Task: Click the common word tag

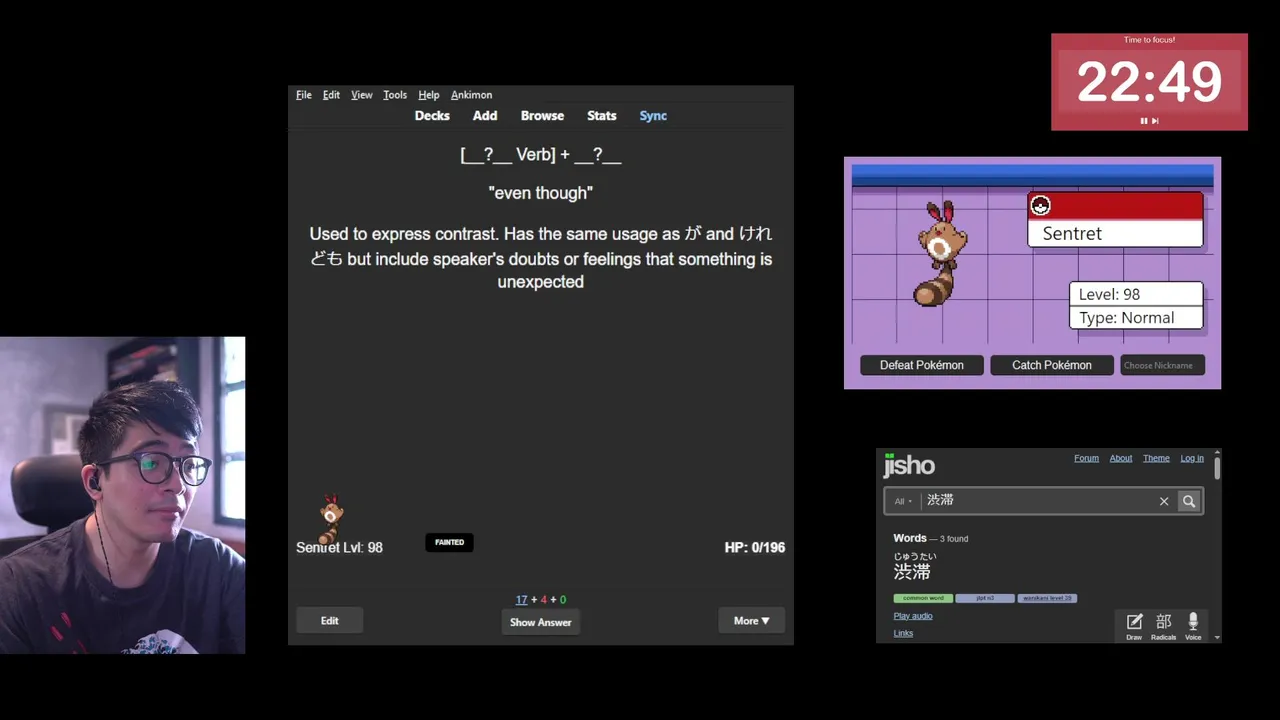Action: (923, 598)
